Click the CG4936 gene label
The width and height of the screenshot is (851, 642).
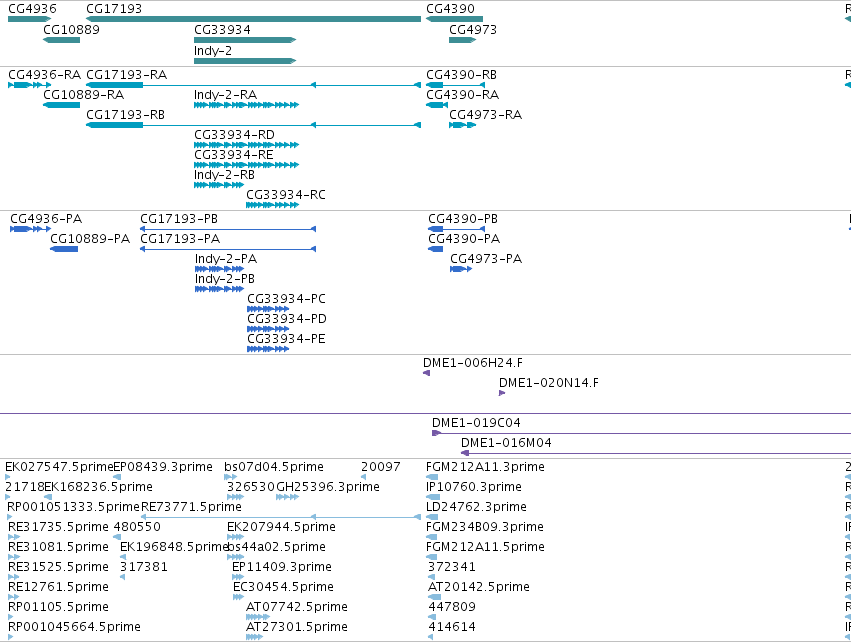32,9
